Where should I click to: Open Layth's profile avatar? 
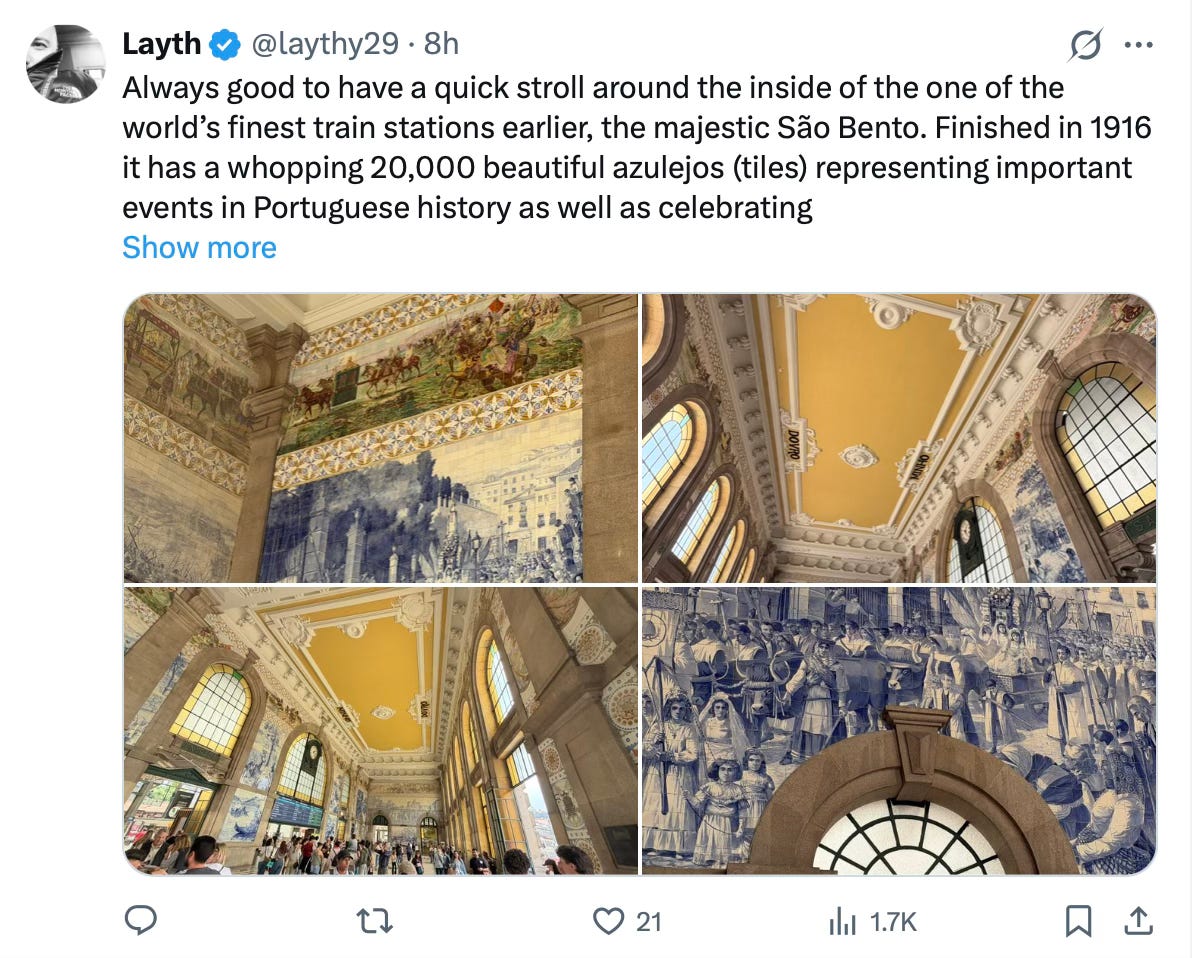65,64
